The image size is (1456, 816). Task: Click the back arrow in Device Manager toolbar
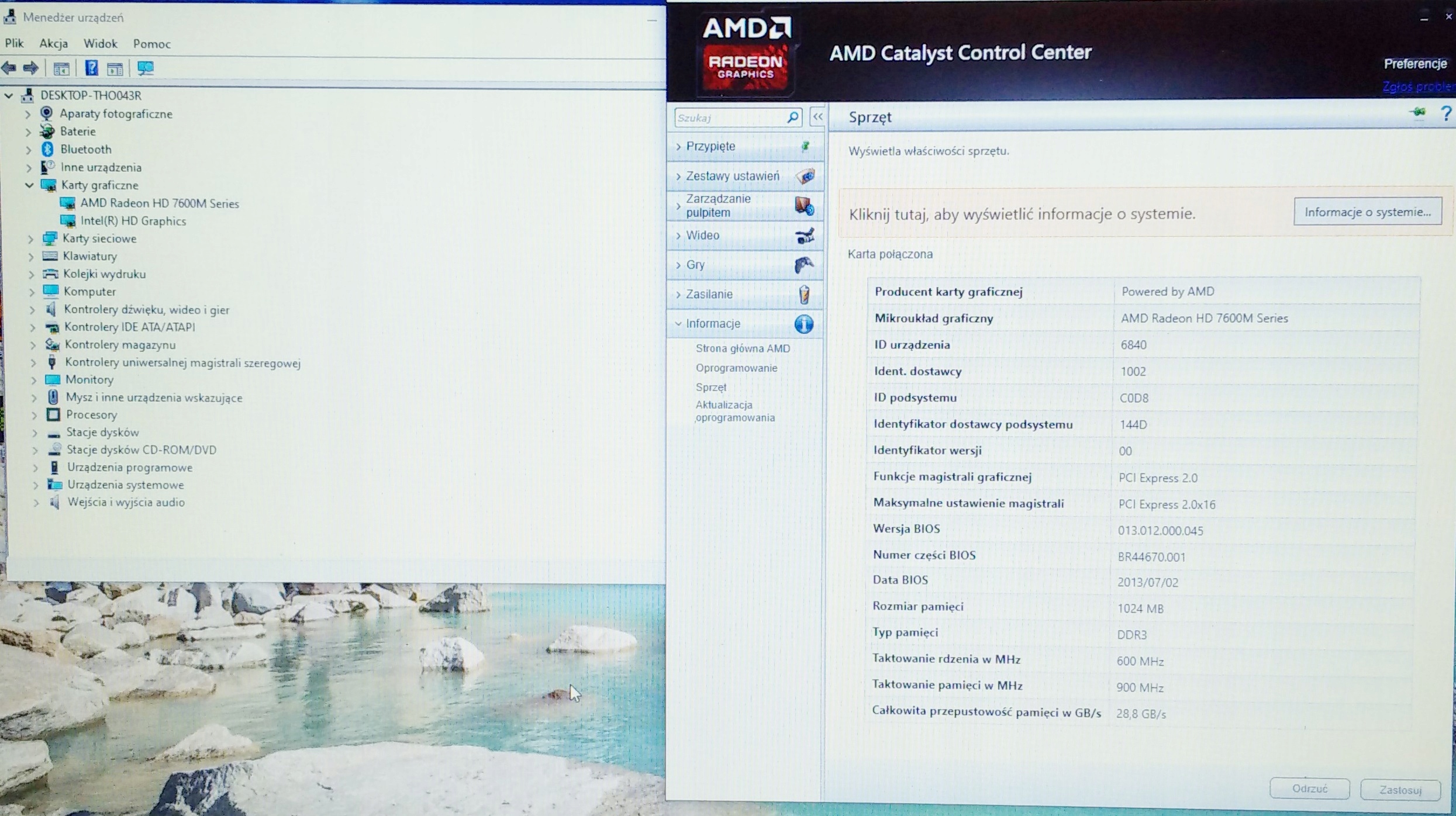pos(9,68)
